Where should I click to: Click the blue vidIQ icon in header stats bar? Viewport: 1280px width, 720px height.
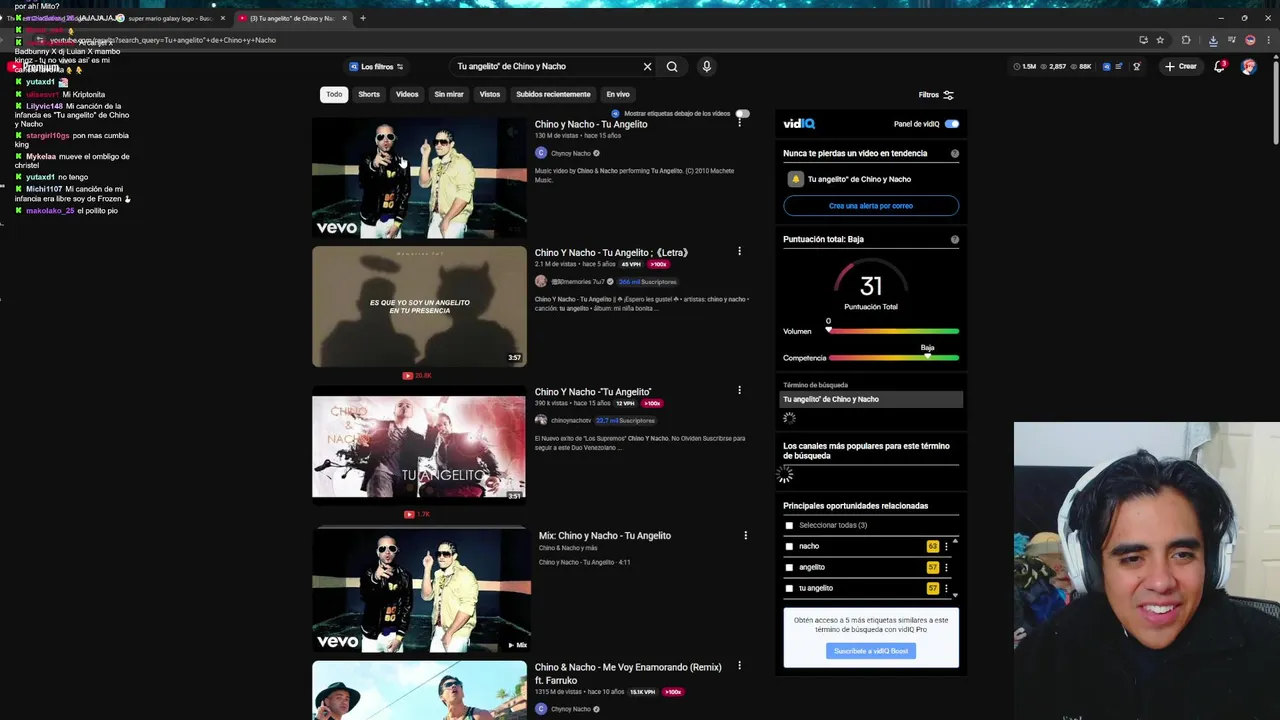pos(1106,67)
